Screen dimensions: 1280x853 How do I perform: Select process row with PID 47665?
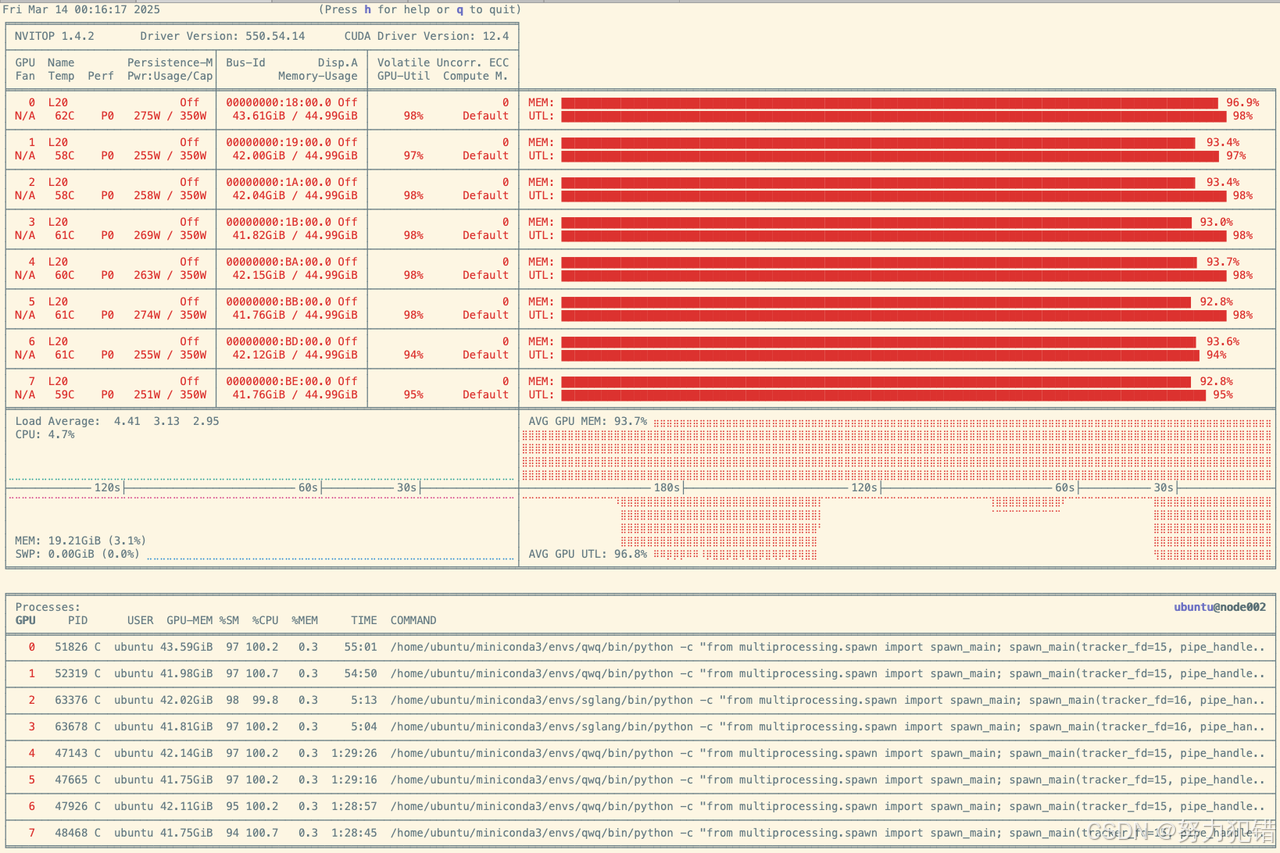click(x=640, y=780)
